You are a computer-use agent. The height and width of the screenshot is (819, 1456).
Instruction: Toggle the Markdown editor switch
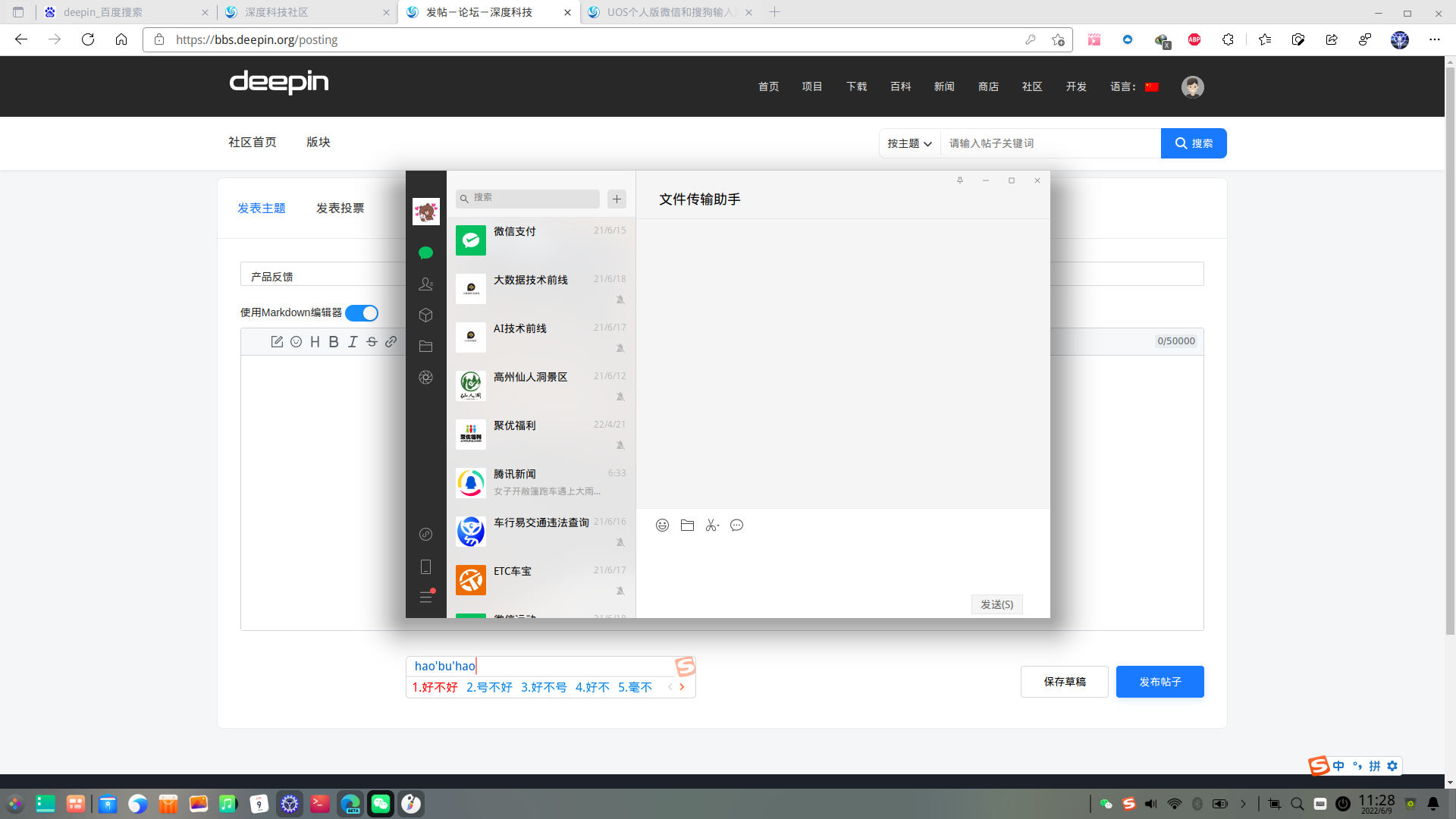tap(362, 313)
